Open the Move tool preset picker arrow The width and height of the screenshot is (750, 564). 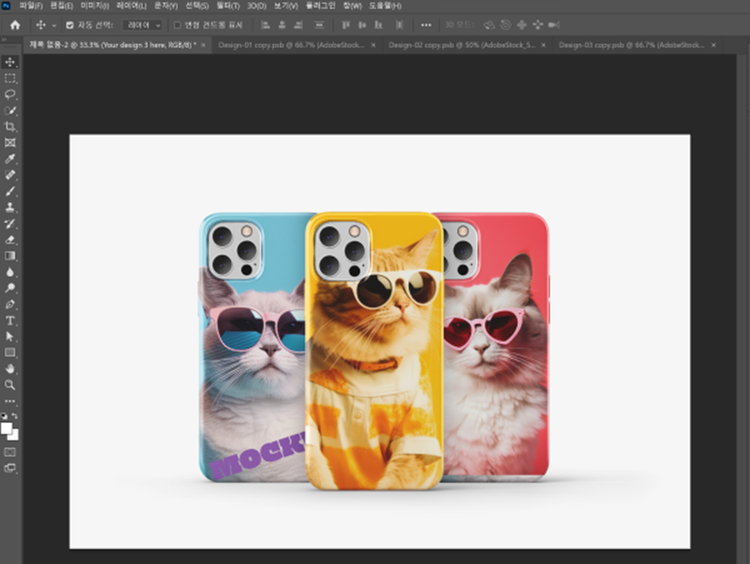click(54, 25)
